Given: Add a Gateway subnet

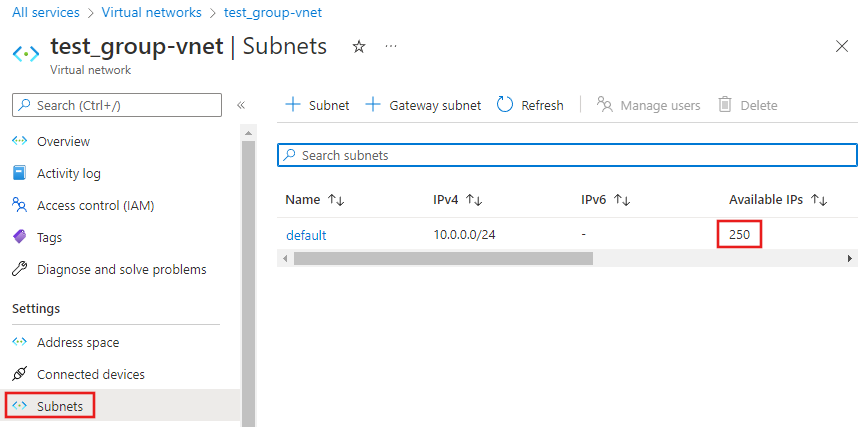Looking at the screenshot, I should pos(423,105).
